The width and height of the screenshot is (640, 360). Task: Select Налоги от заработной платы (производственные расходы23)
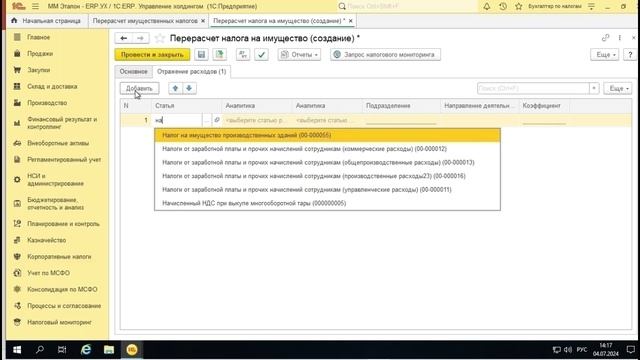[327, 176]
